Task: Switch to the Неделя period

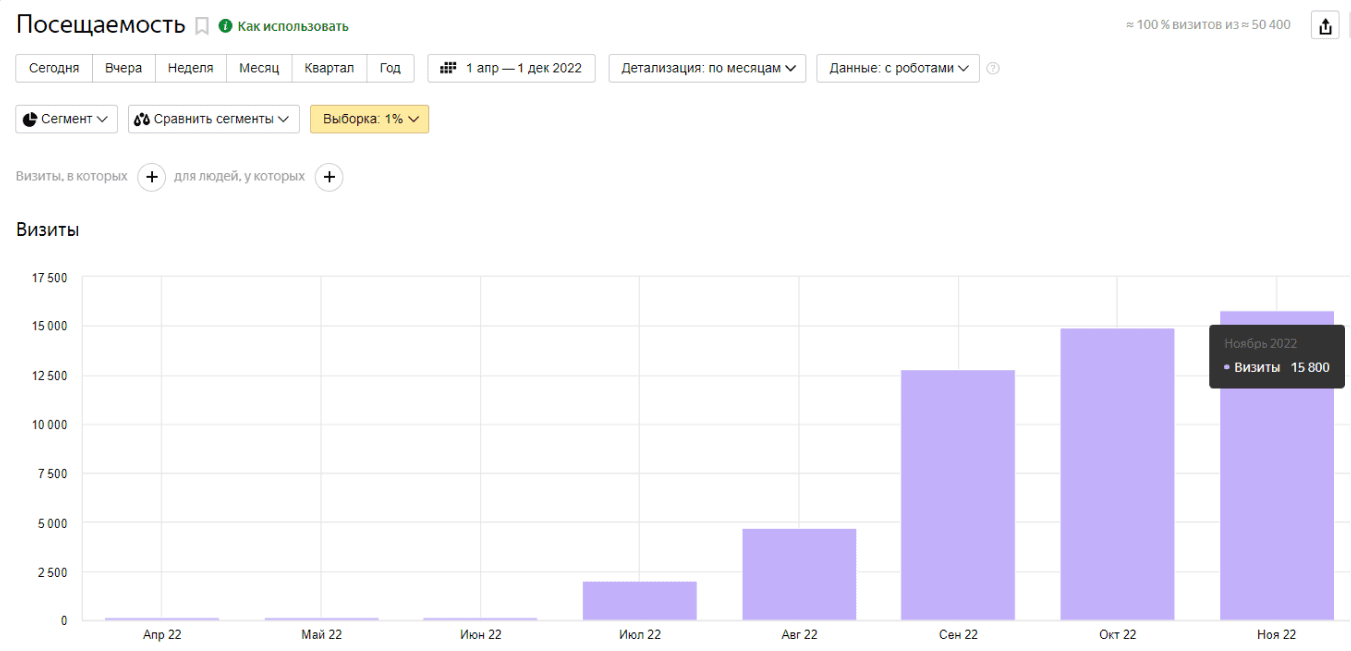Action: [190, 68]
